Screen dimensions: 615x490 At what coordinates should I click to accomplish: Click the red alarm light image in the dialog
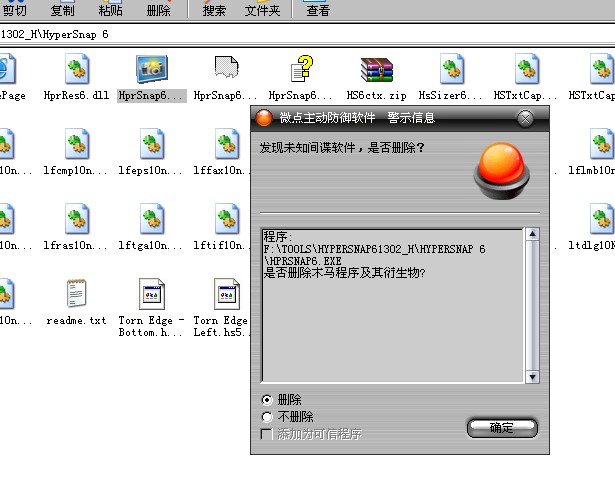click(x=502, y=171)
